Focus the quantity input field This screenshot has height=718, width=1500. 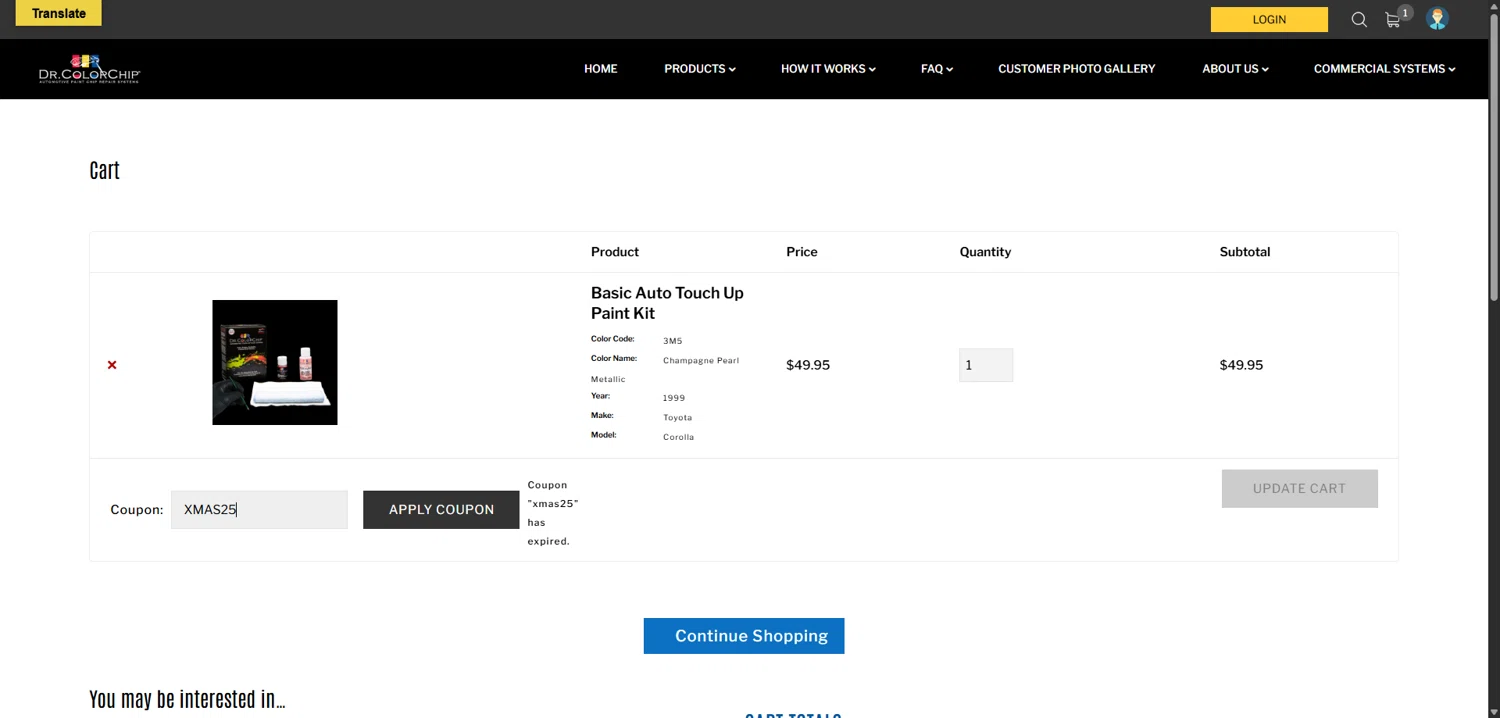tap(986, 365)
